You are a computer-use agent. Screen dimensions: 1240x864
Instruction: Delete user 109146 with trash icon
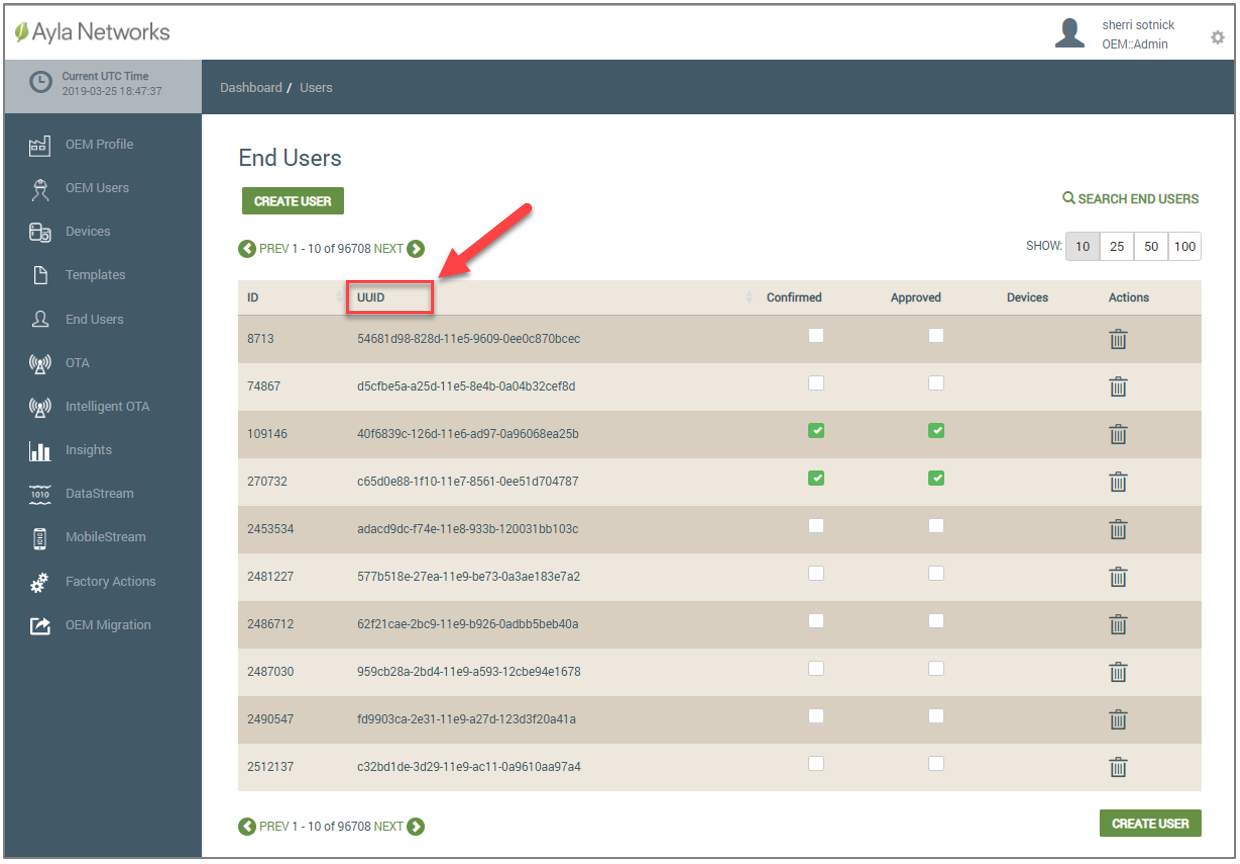pyautogui.click(x=1118, y=435)
